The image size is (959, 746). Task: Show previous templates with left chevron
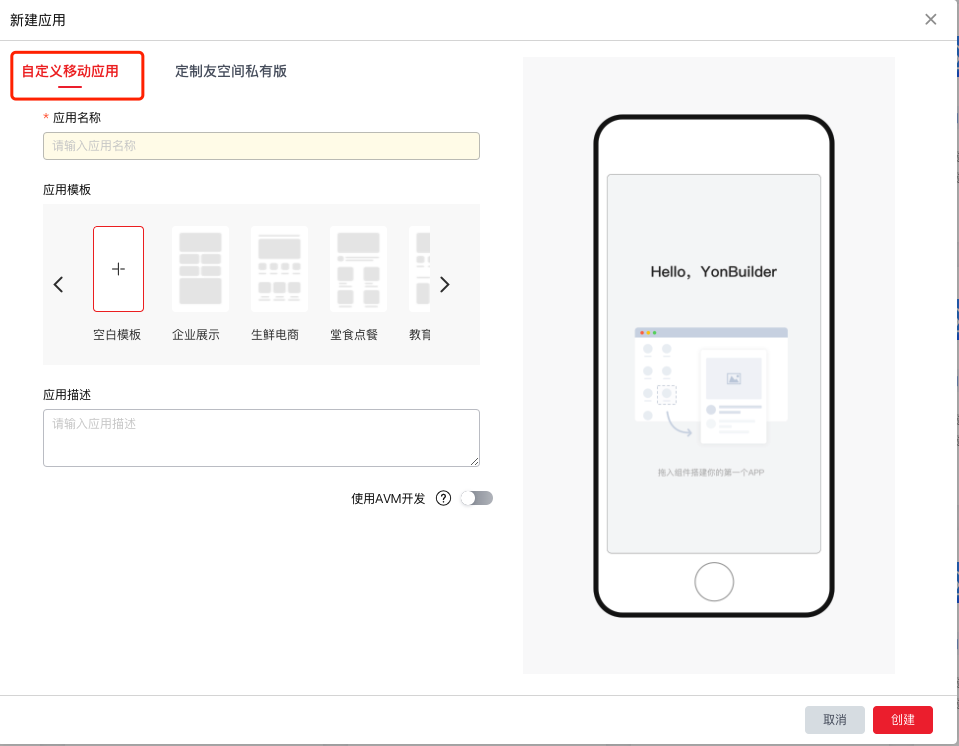tap(59, 284)
